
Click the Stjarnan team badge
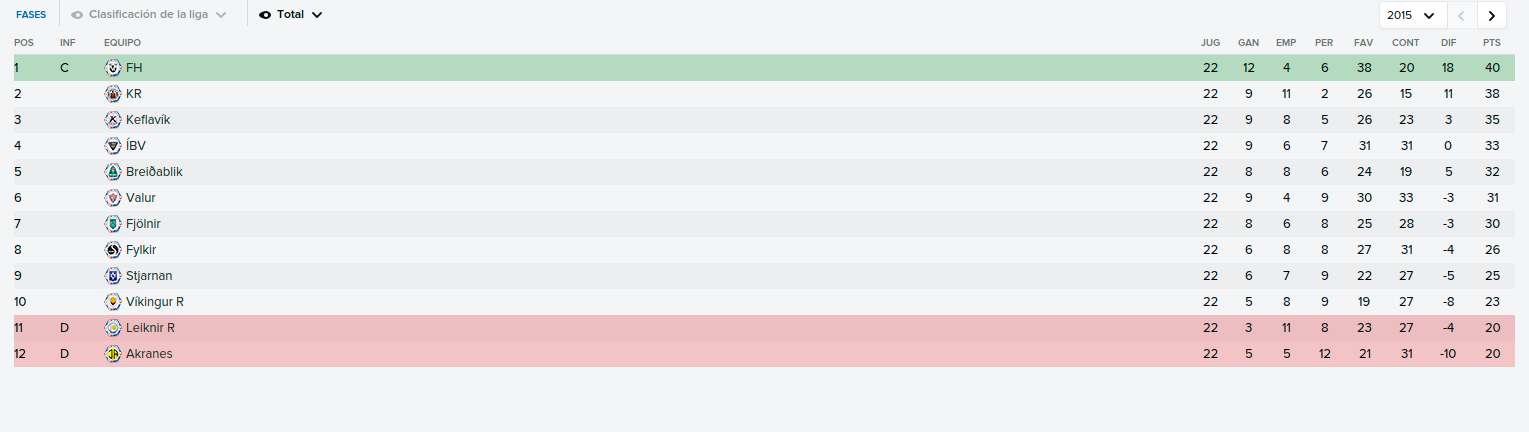(x=113, y=276)
